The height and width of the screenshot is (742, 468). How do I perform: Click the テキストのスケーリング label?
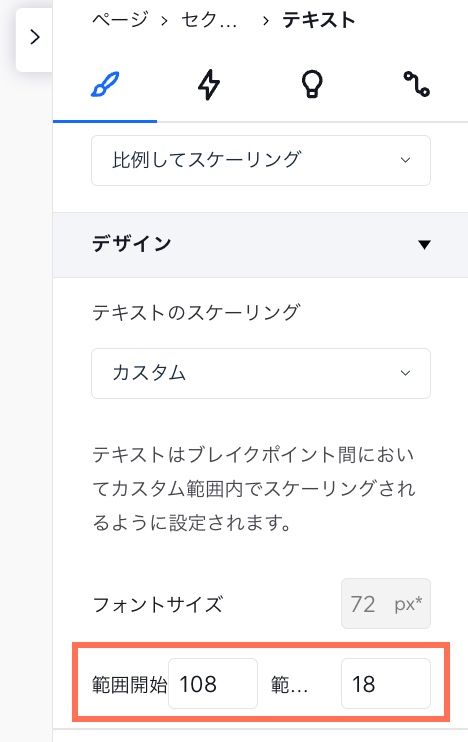pos(196,313)
